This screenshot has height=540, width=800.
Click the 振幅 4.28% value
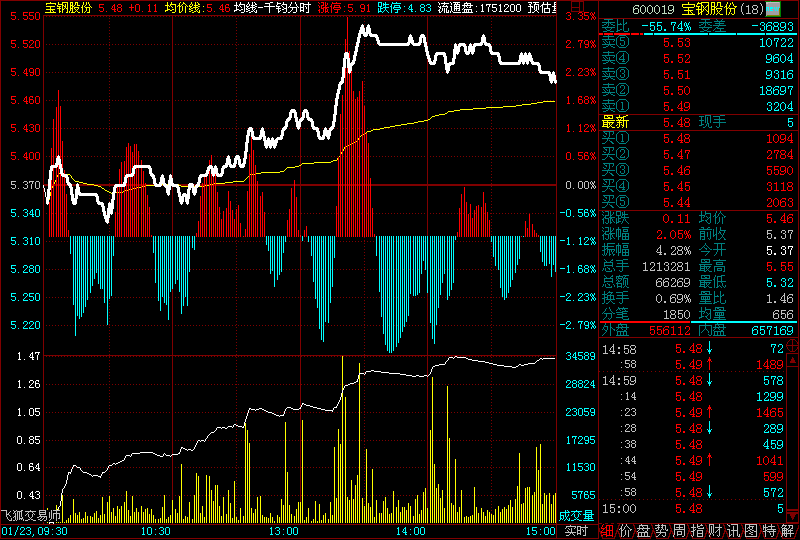pos(673,251)
